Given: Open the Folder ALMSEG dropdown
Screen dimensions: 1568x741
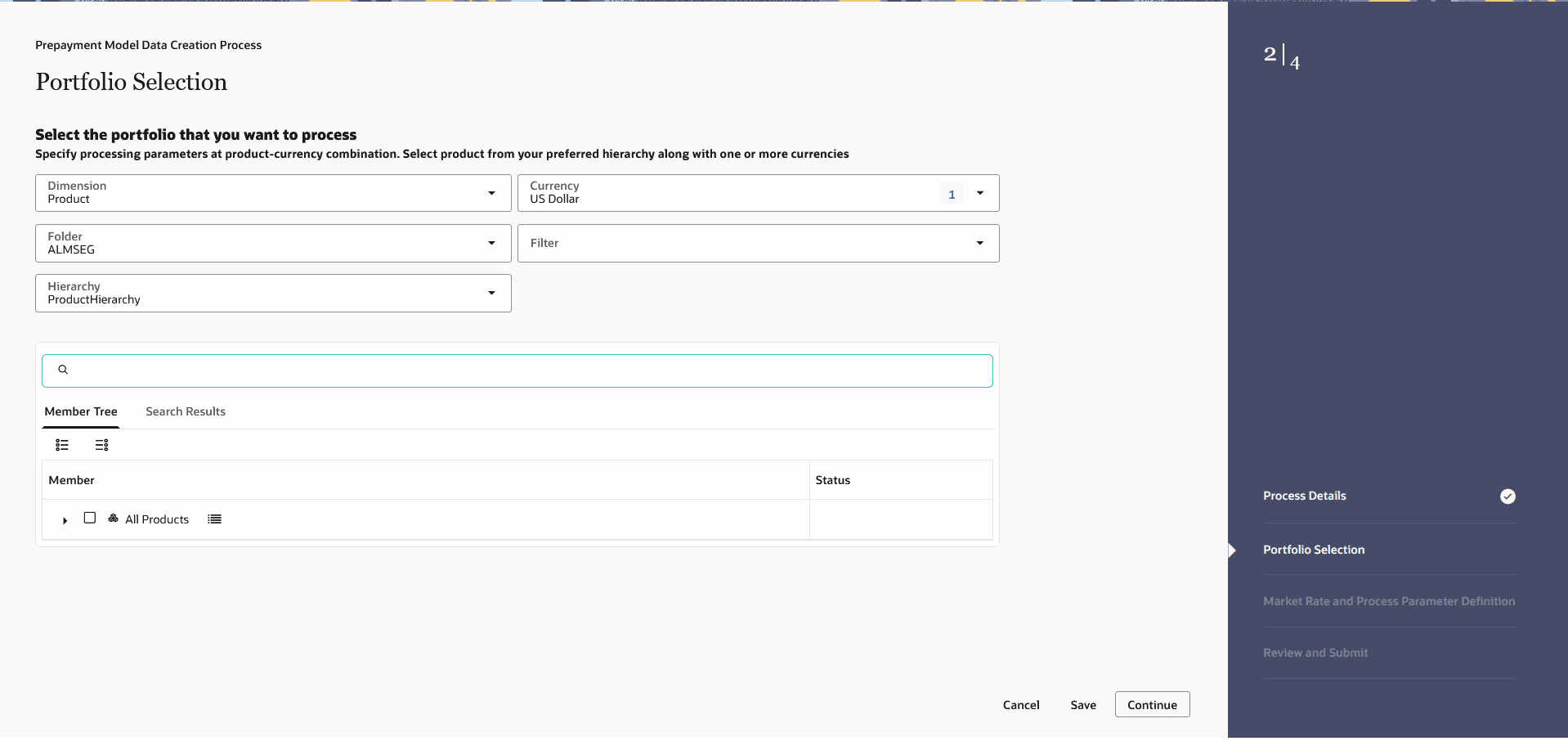Looking at the screenshot, I should (491, 243).
